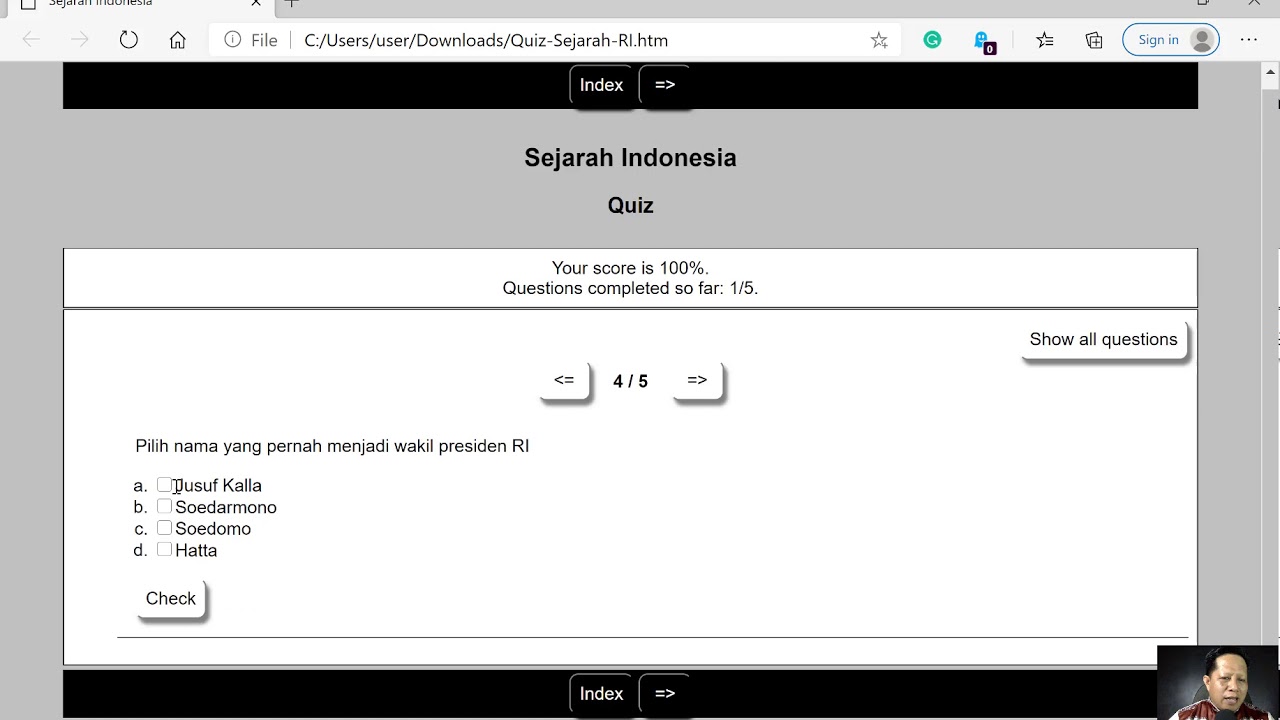Click the question text about wakil presiden RI

pos(332,446)
